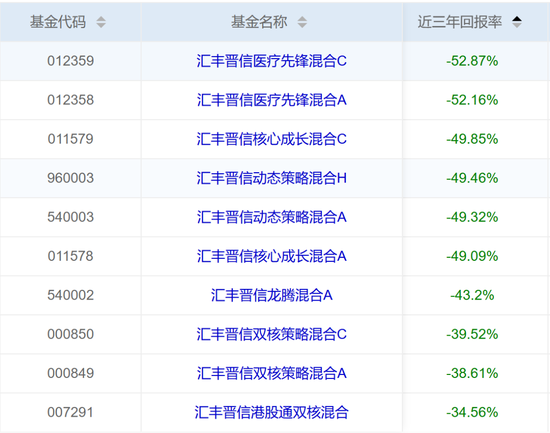Open fund 汇丰晋信双核策略混合A
This screenshot has height=433, width=550.
271,373
